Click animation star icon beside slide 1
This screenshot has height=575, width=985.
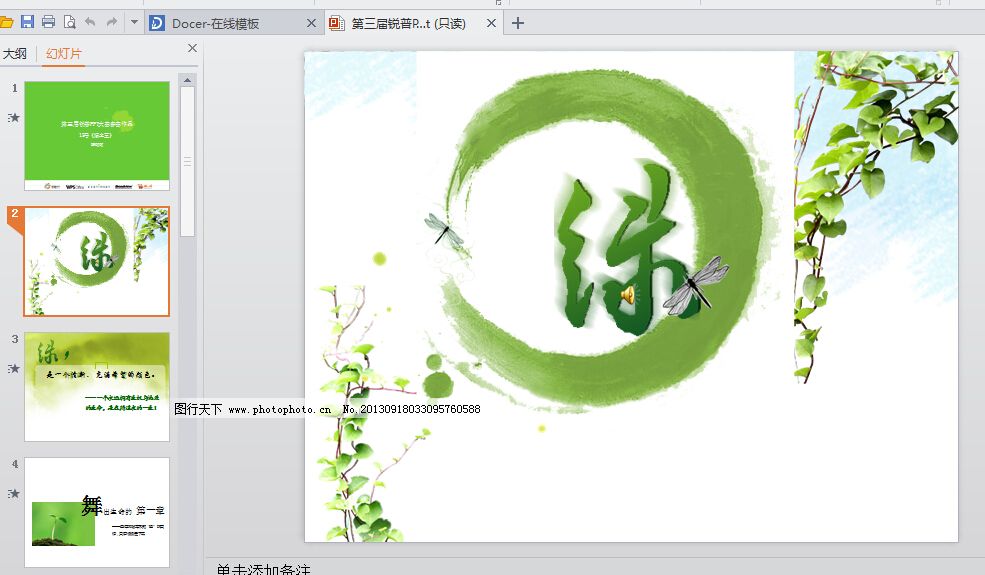14,118
